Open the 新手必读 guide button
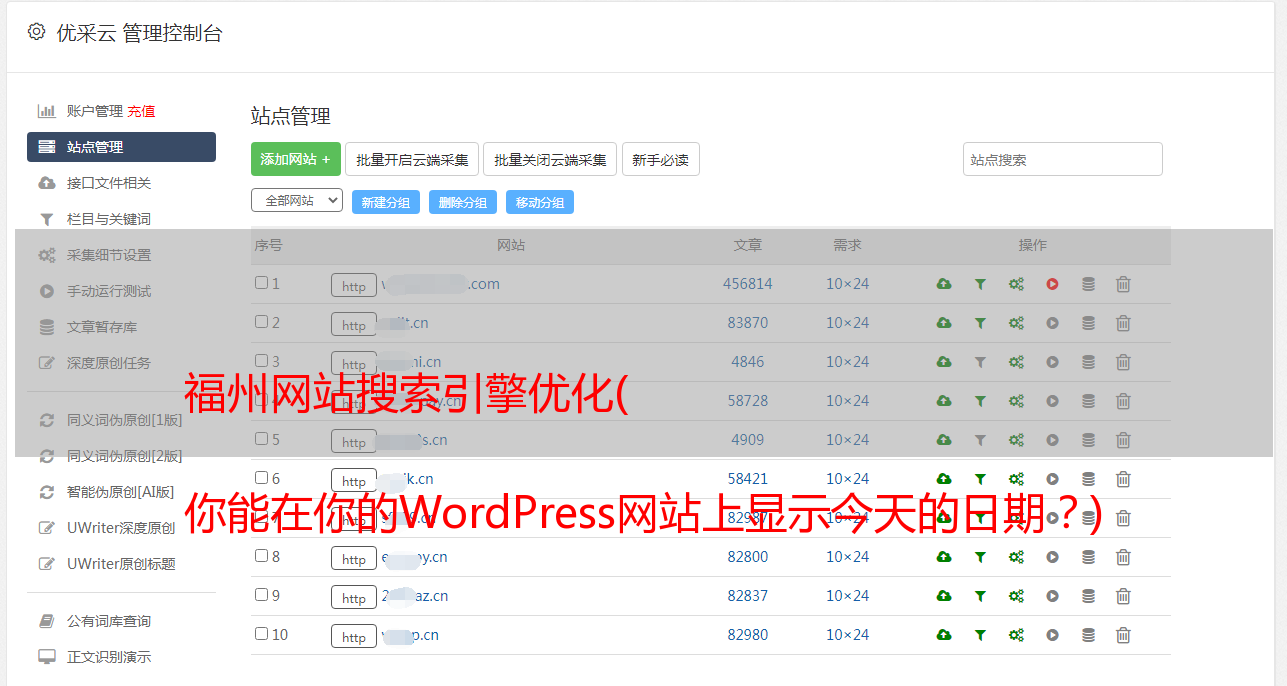Viewport: 1287px width, 686px height. click(x=660, y=159)
